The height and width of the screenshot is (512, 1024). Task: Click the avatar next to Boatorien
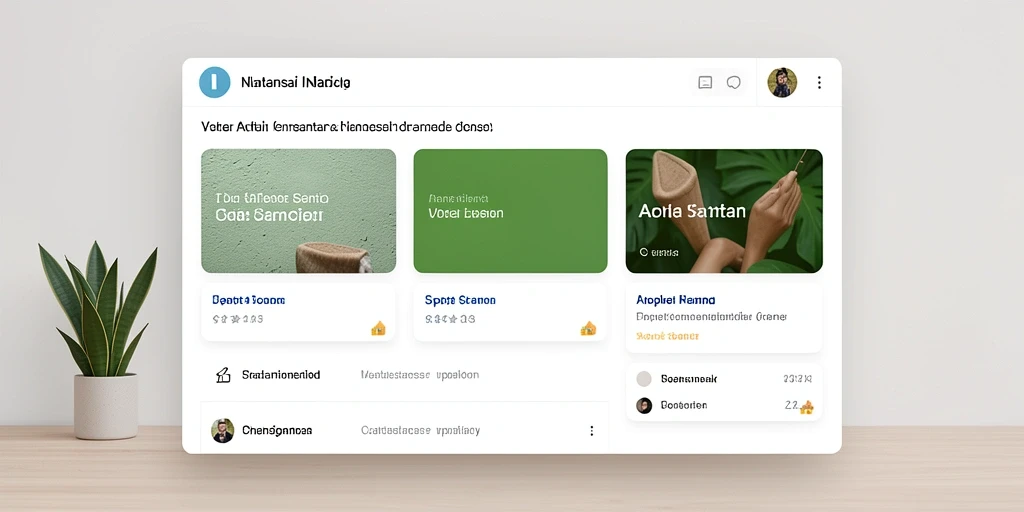[x=644, y=406]
